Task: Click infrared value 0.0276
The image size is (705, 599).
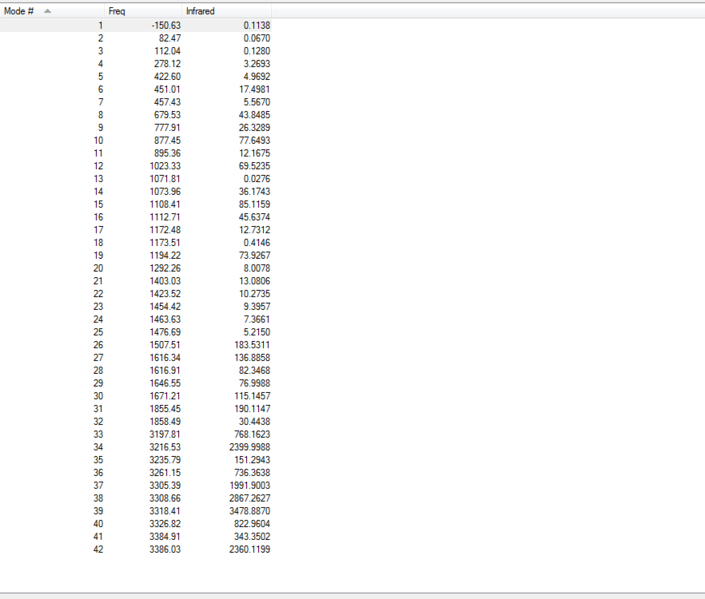Action: click(x=257, y=179)
